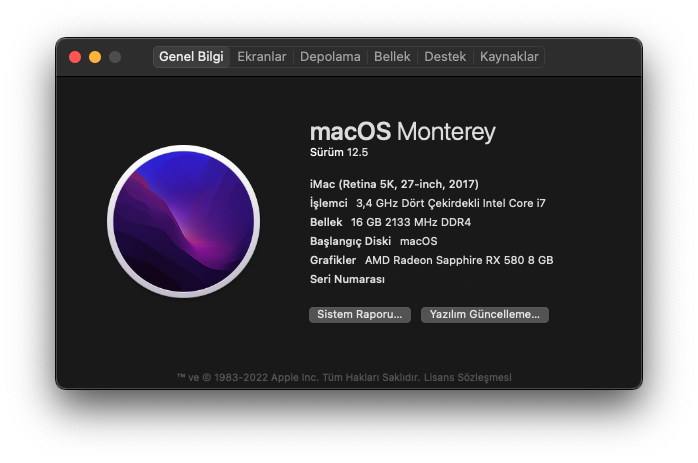Click the AMD Radeon Sapphire RX 580 text
Viewport: 698px width, 463px height.
coord(459,260)
